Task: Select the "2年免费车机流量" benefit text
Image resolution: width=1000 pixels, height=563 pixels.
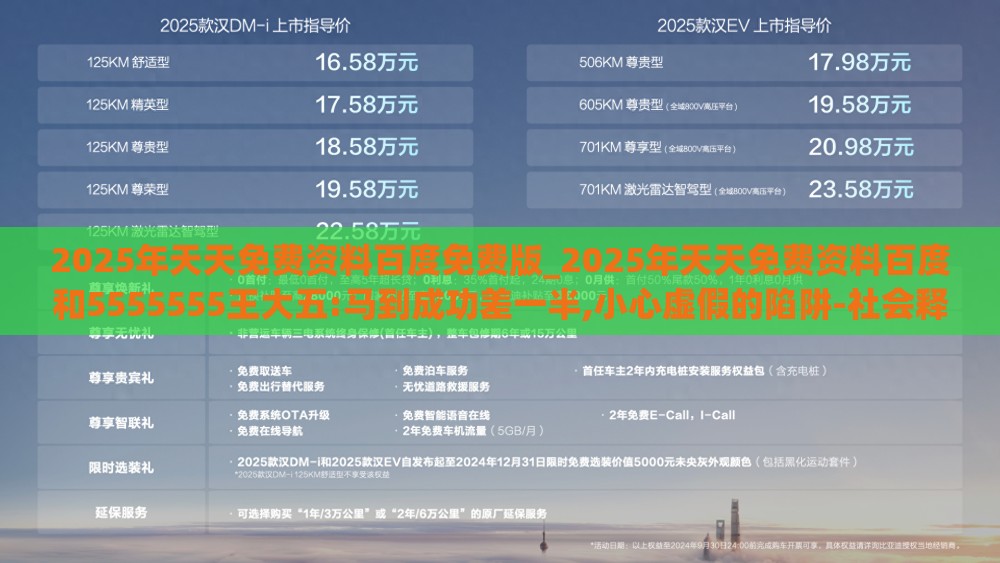Action: 444,432
